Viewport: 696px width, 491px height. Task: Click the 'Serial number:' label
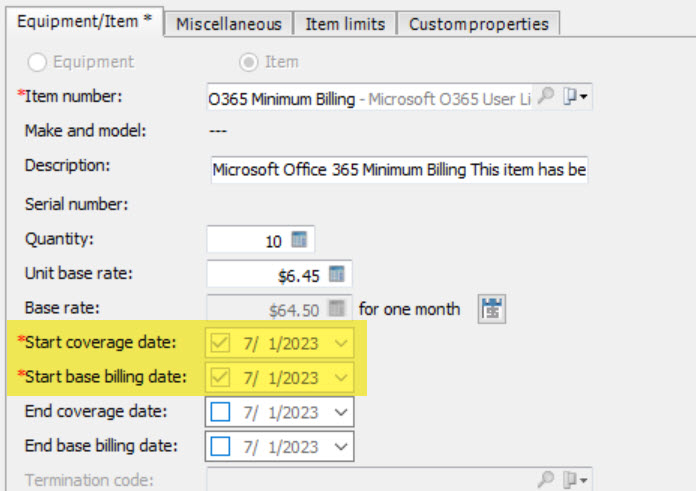(76, 204)
